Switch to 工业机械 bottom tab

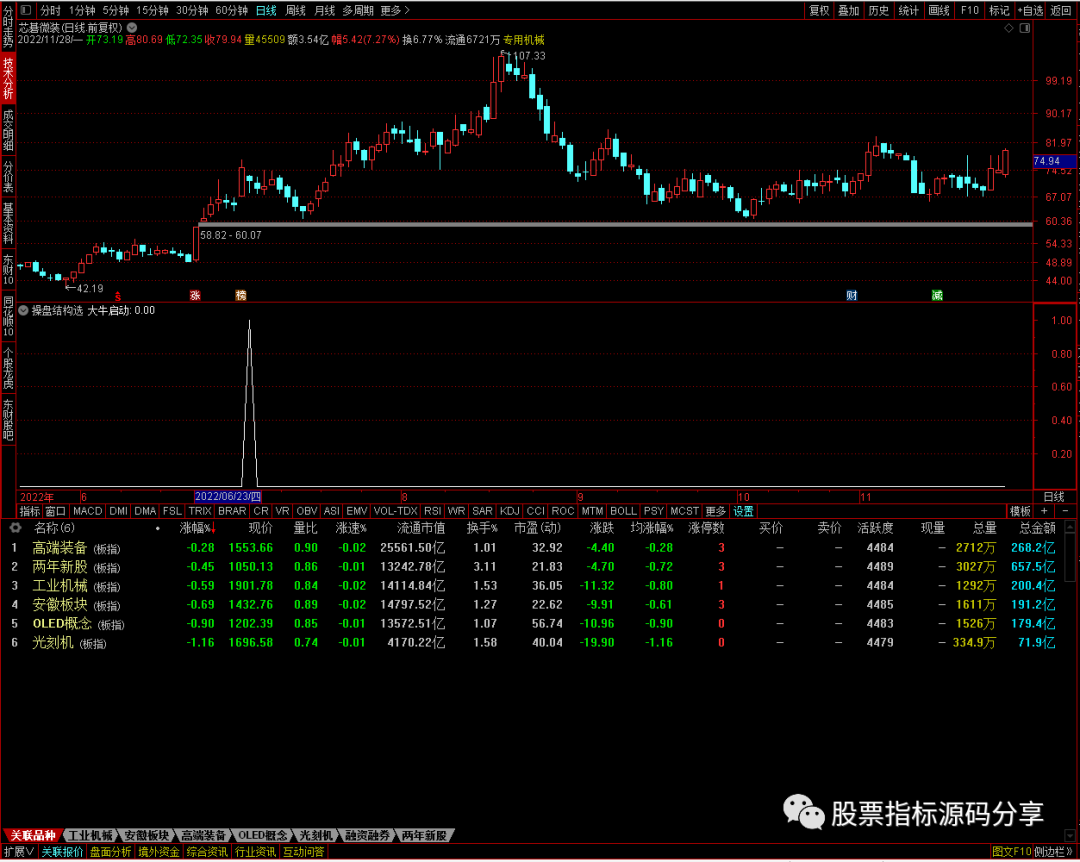tap(90, 836)
